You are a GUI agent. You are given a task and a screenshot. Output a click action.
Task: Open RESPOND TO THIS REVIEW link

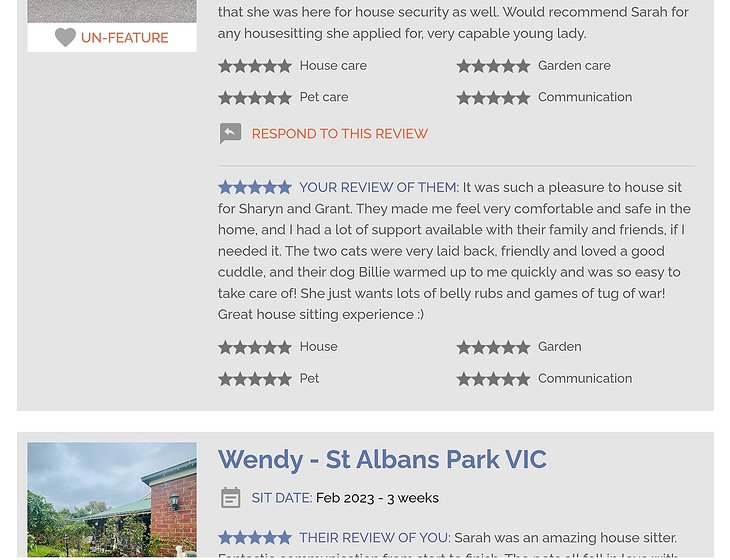(339, 134)
